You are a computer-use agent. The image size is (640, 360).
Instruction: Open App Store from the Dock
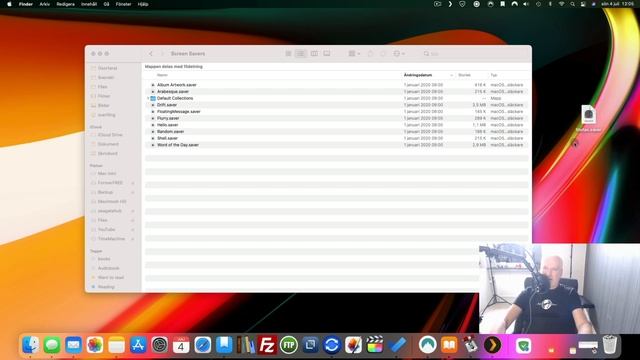[138, 345]
